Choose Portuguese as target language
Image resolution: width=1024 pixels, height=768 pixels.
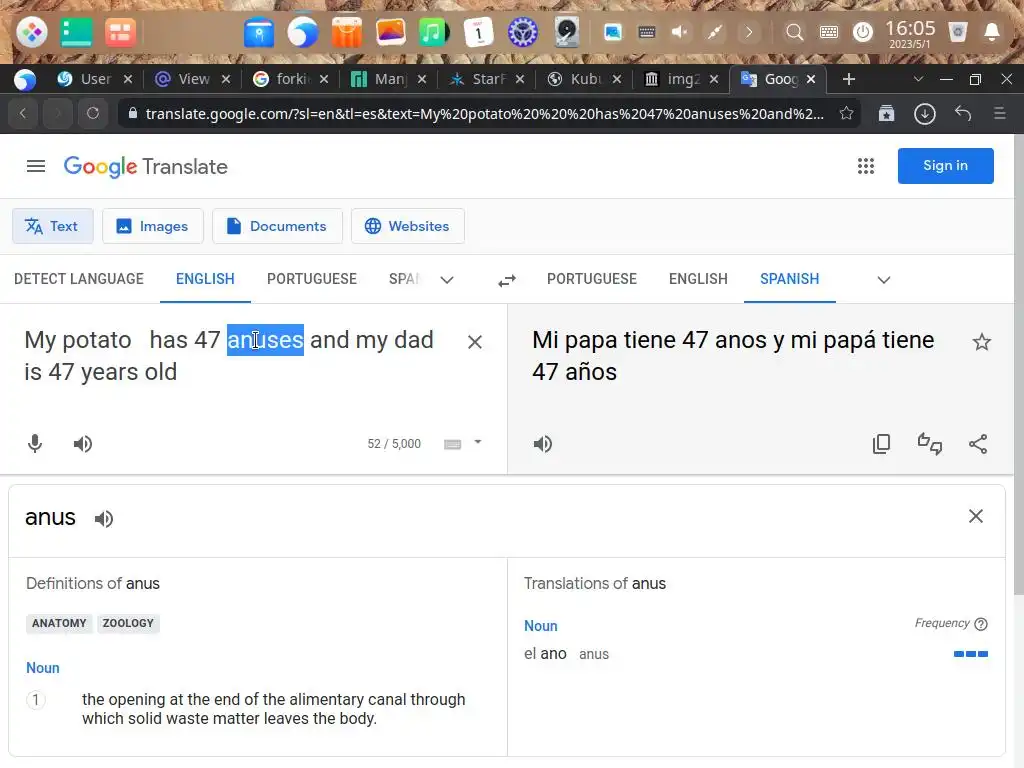pos(592,280)
